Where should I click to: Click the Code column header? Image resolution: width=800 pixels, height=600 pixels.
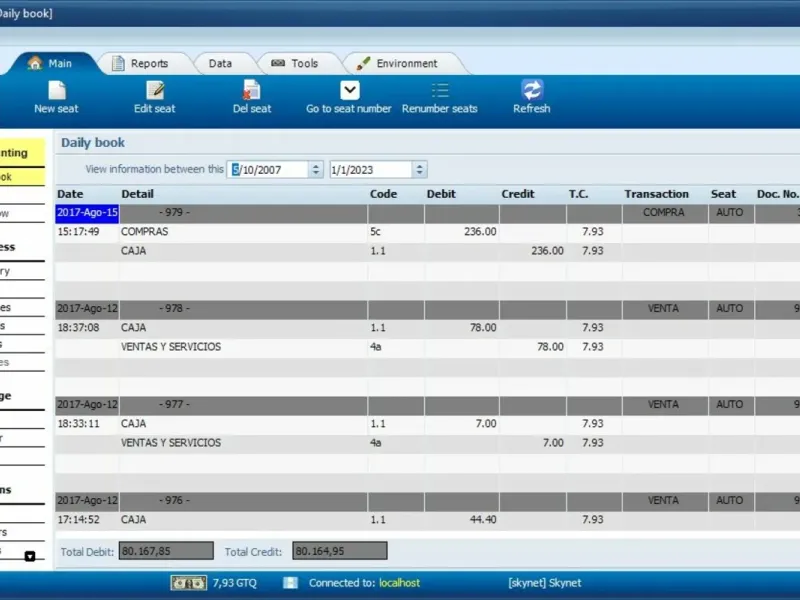[383, 194]
